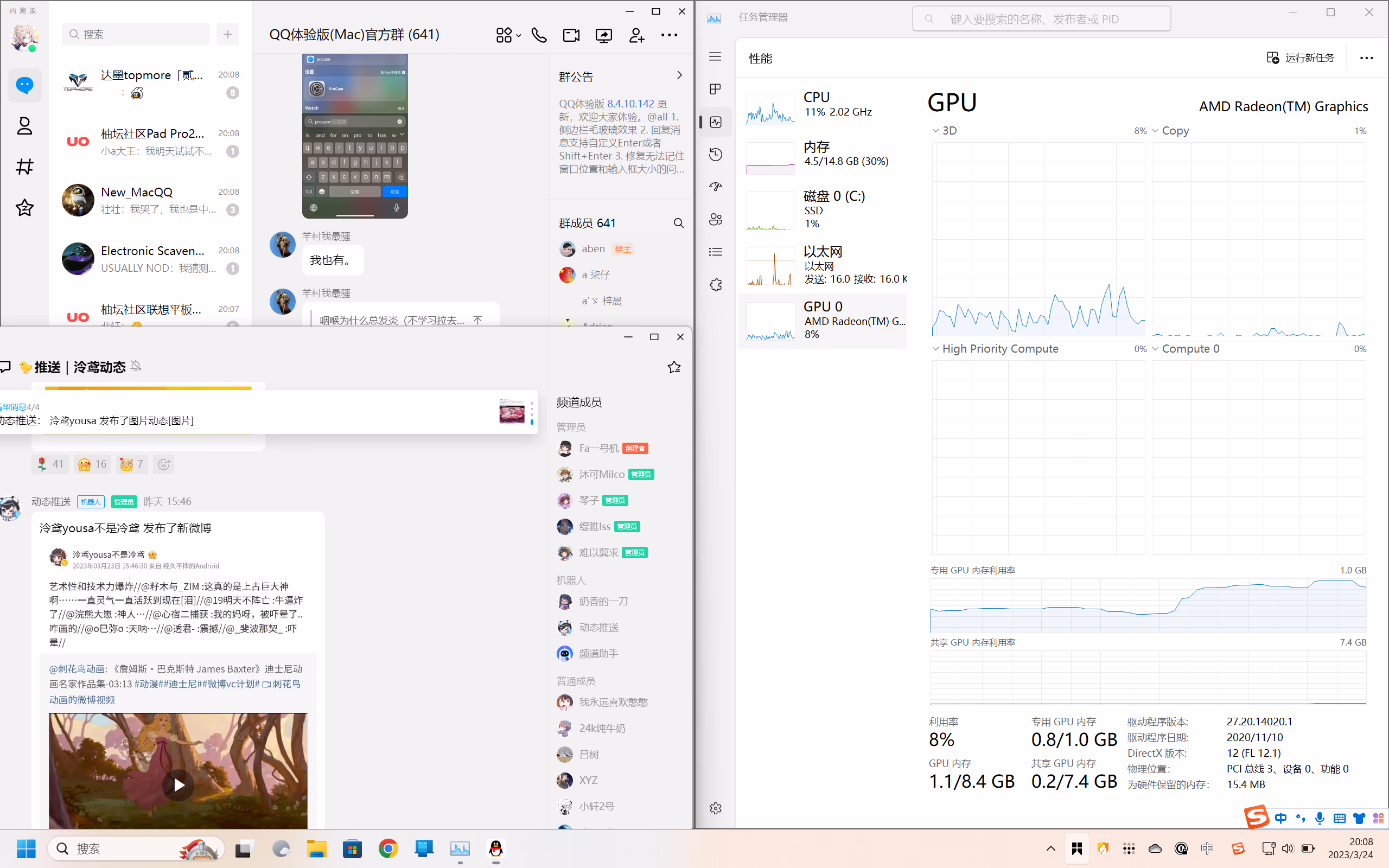This screenshot has height=868, width=1389.
Task: Start a voice call in QQ group
Action: 538,36
